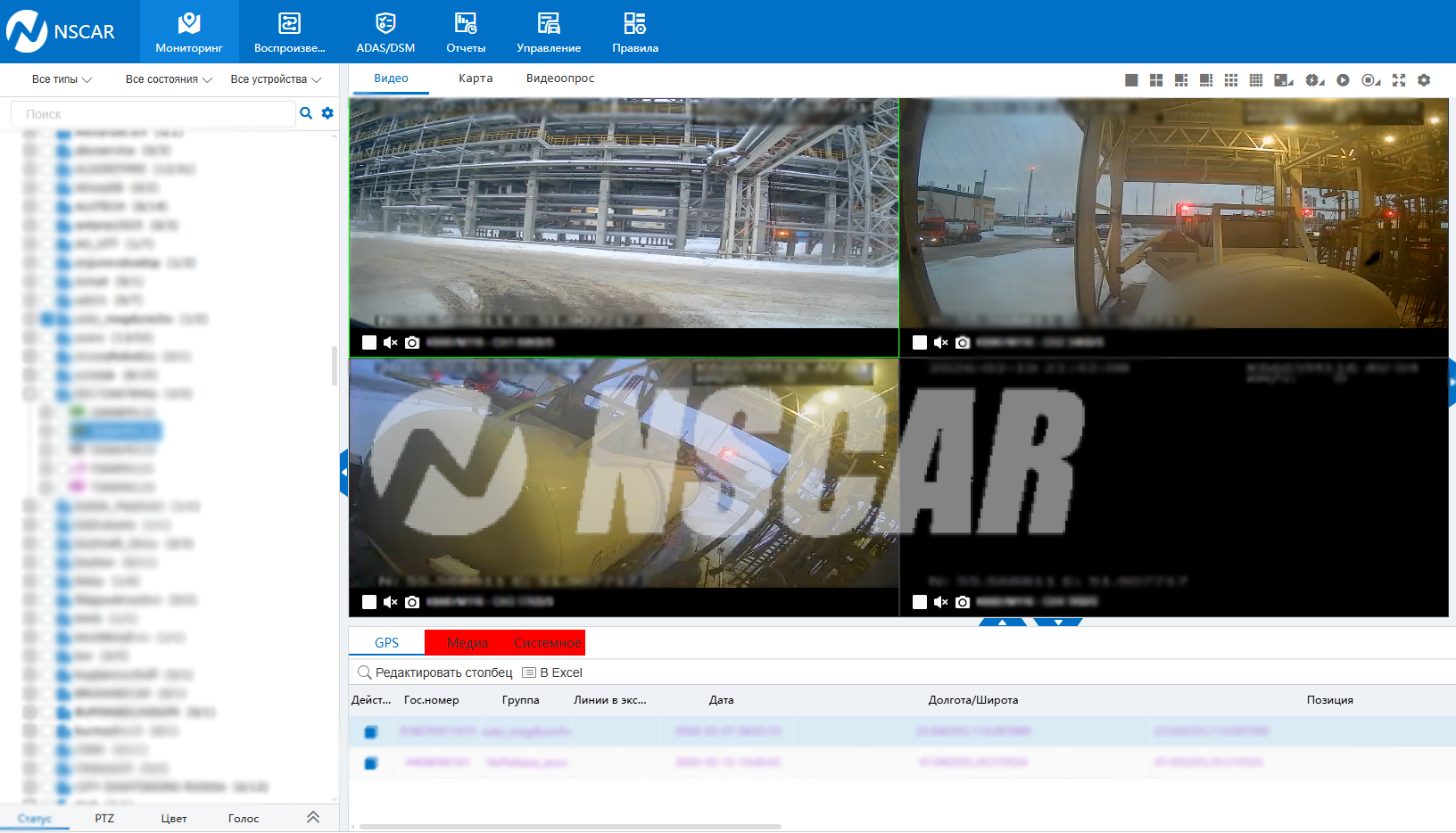
Task: Tick checkbox on yellow tank video
Action: (x=369, y=602)
